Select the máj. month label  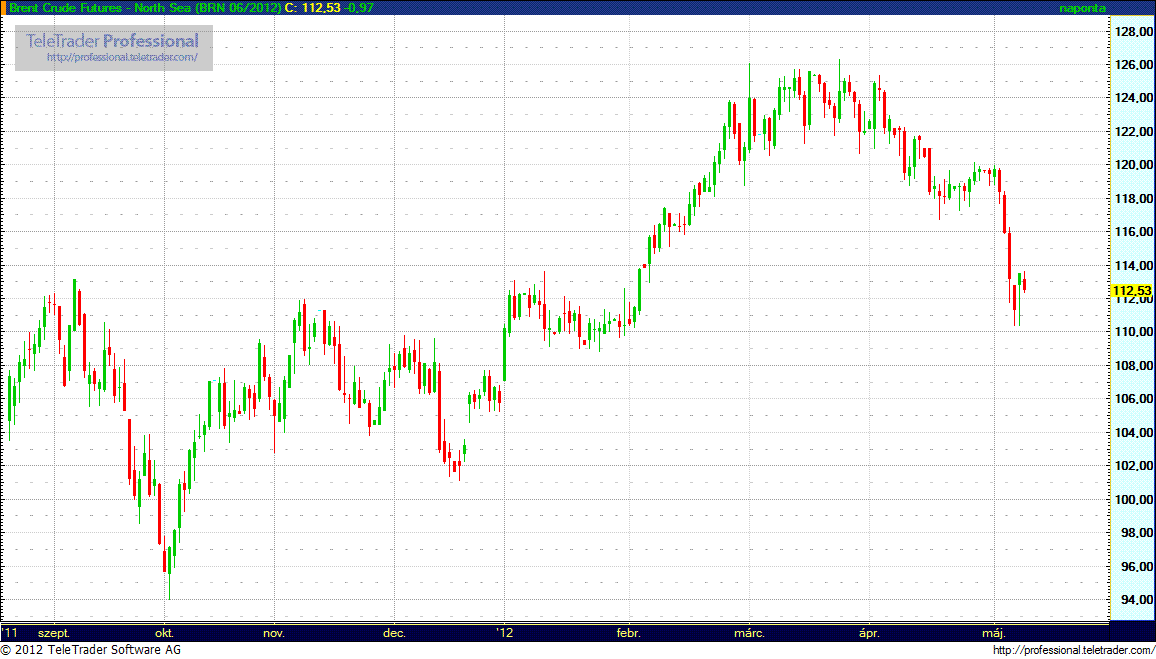pos(994,633)
